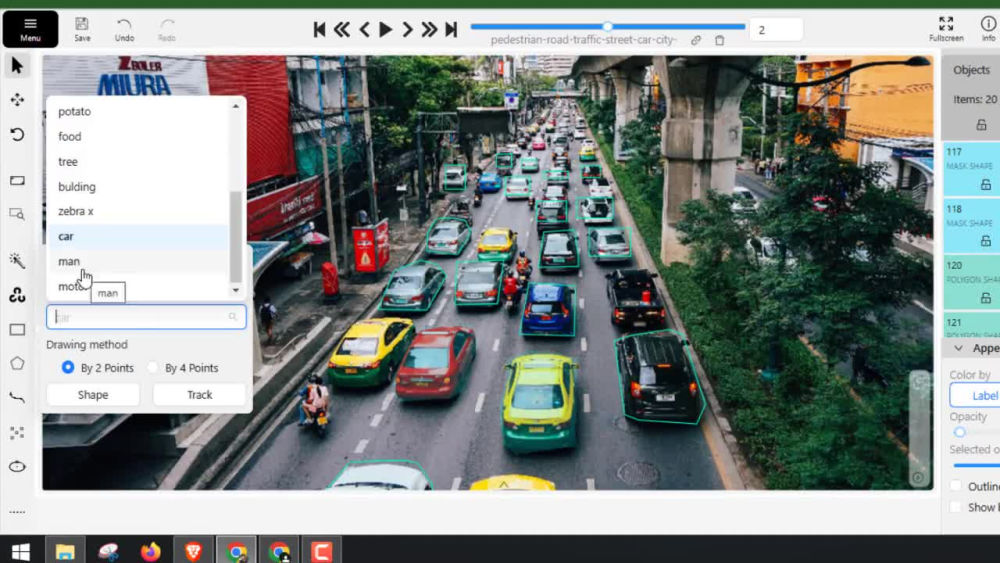Go to the next frame
The width and height of the screenshot is (1000, 563).
pyautogui.click(x=407, y=29)
